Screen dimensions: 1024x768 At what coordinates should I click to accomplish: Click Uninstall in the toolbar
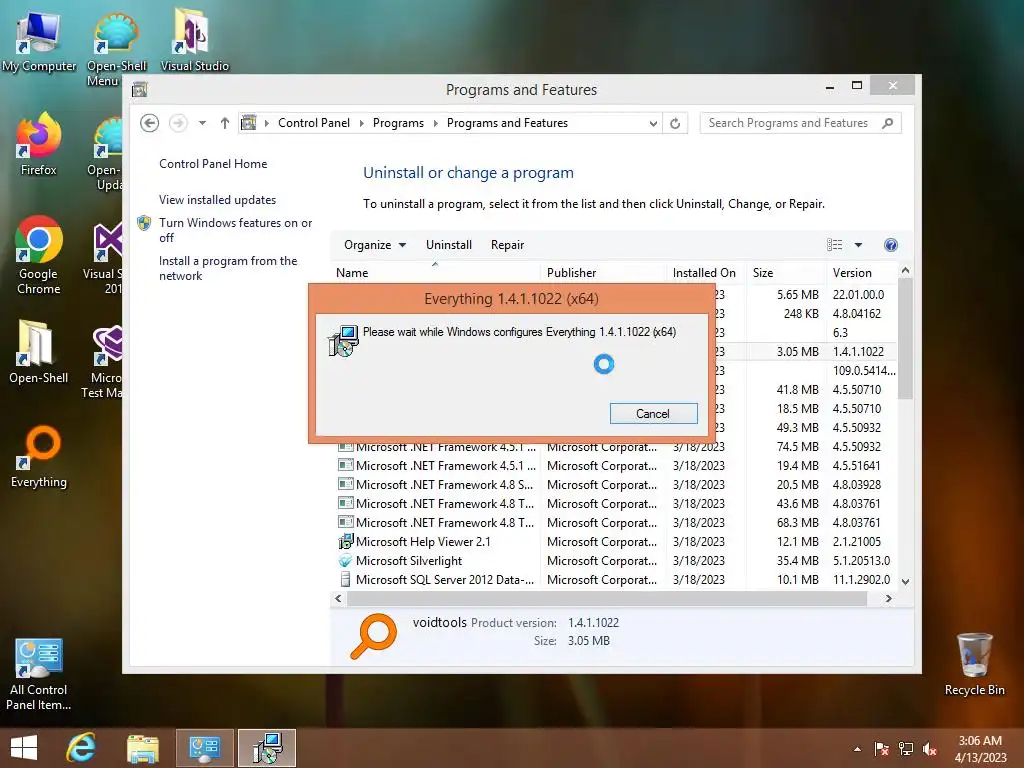449,245
